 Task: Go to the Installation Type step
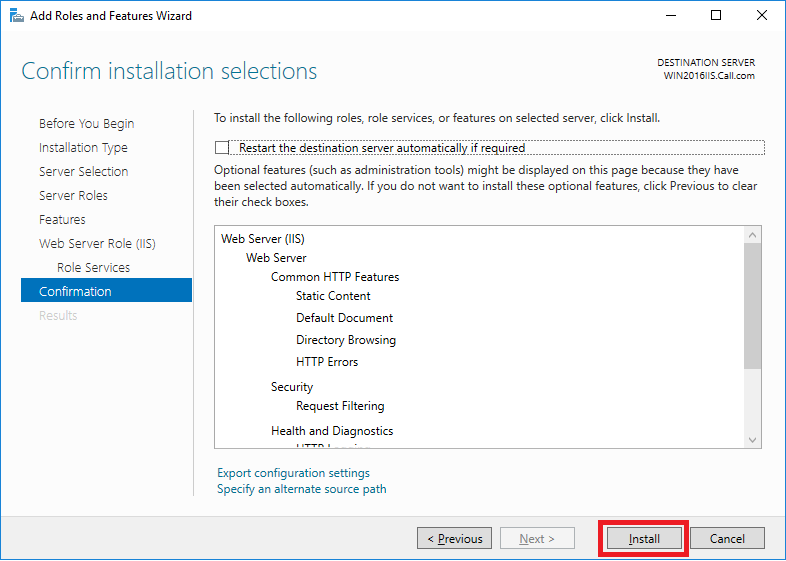[x=83, y=147]
